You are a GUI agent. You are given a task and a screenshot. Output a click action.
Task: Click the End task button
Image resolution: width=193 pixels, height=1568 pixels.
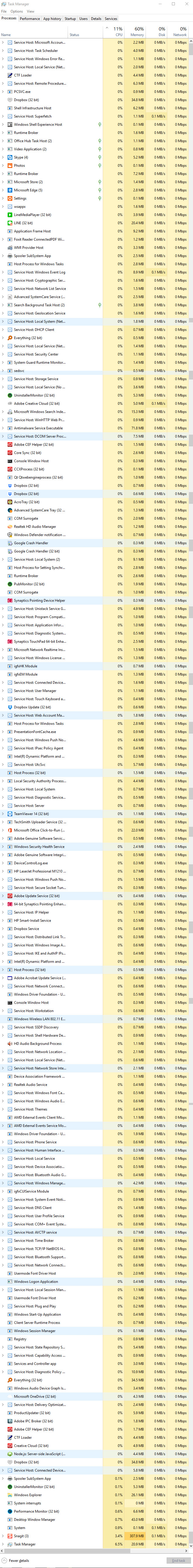(178, 1561)
